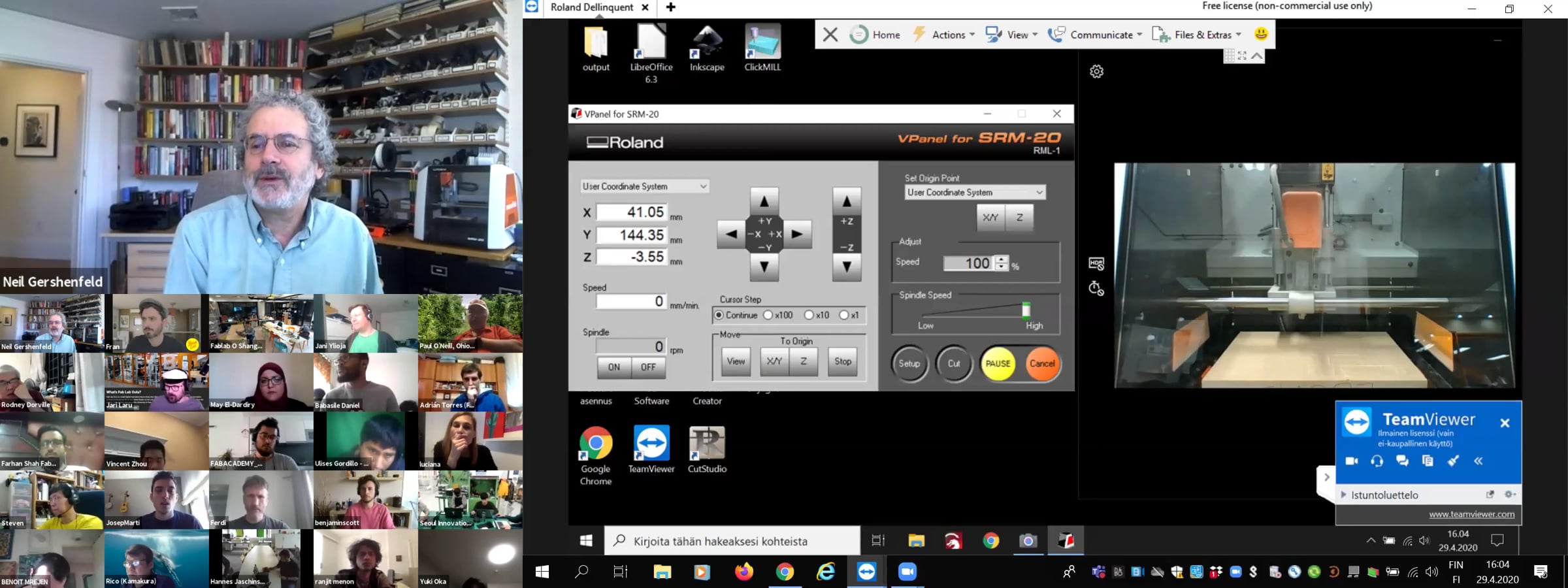Launch the ClickMILL desktop shortcut
This screenshot has width=1568, height=588.
tap(762, 48)
